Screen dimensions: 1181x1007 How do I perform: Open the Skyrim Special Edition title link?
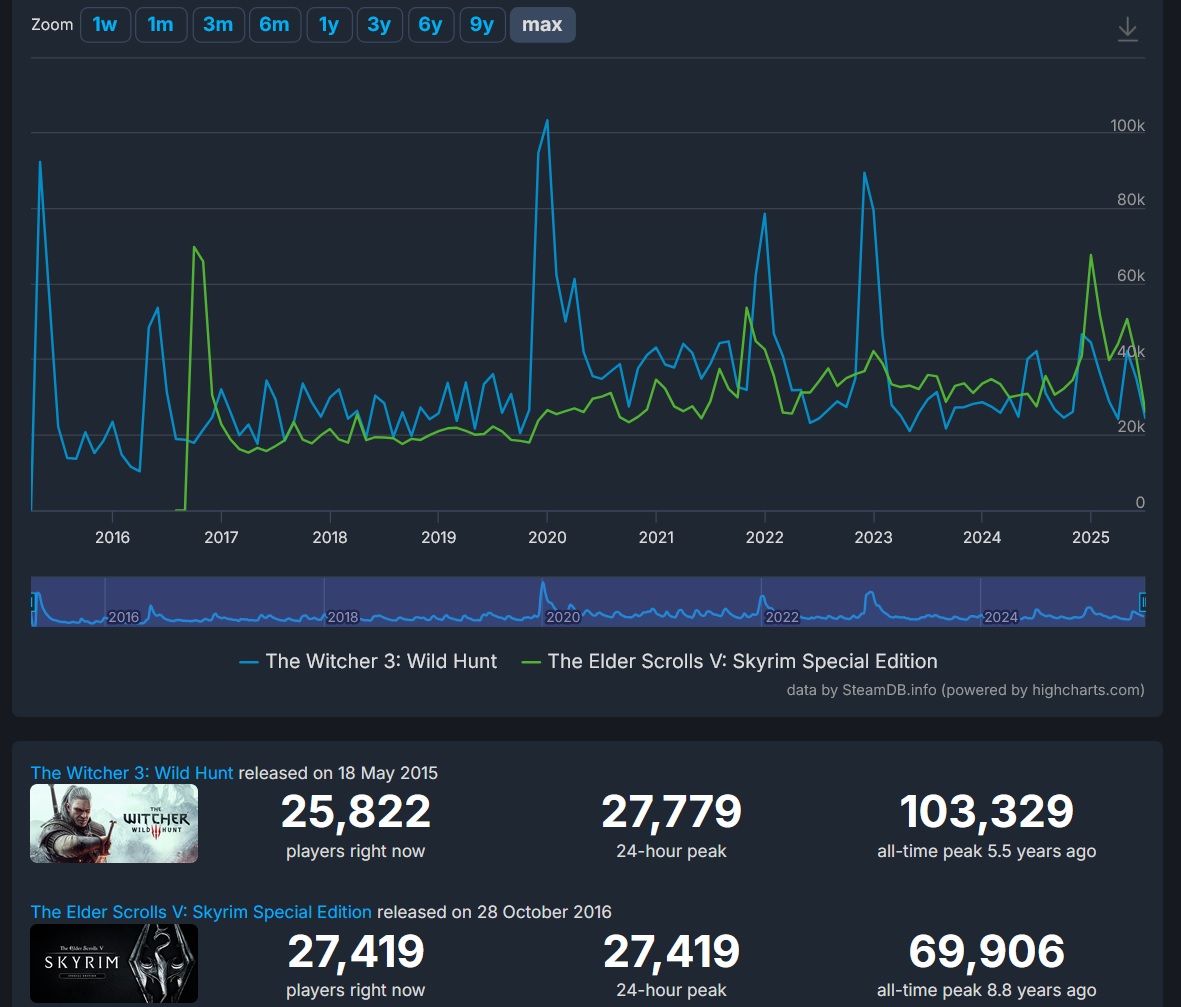coord(201,912)
